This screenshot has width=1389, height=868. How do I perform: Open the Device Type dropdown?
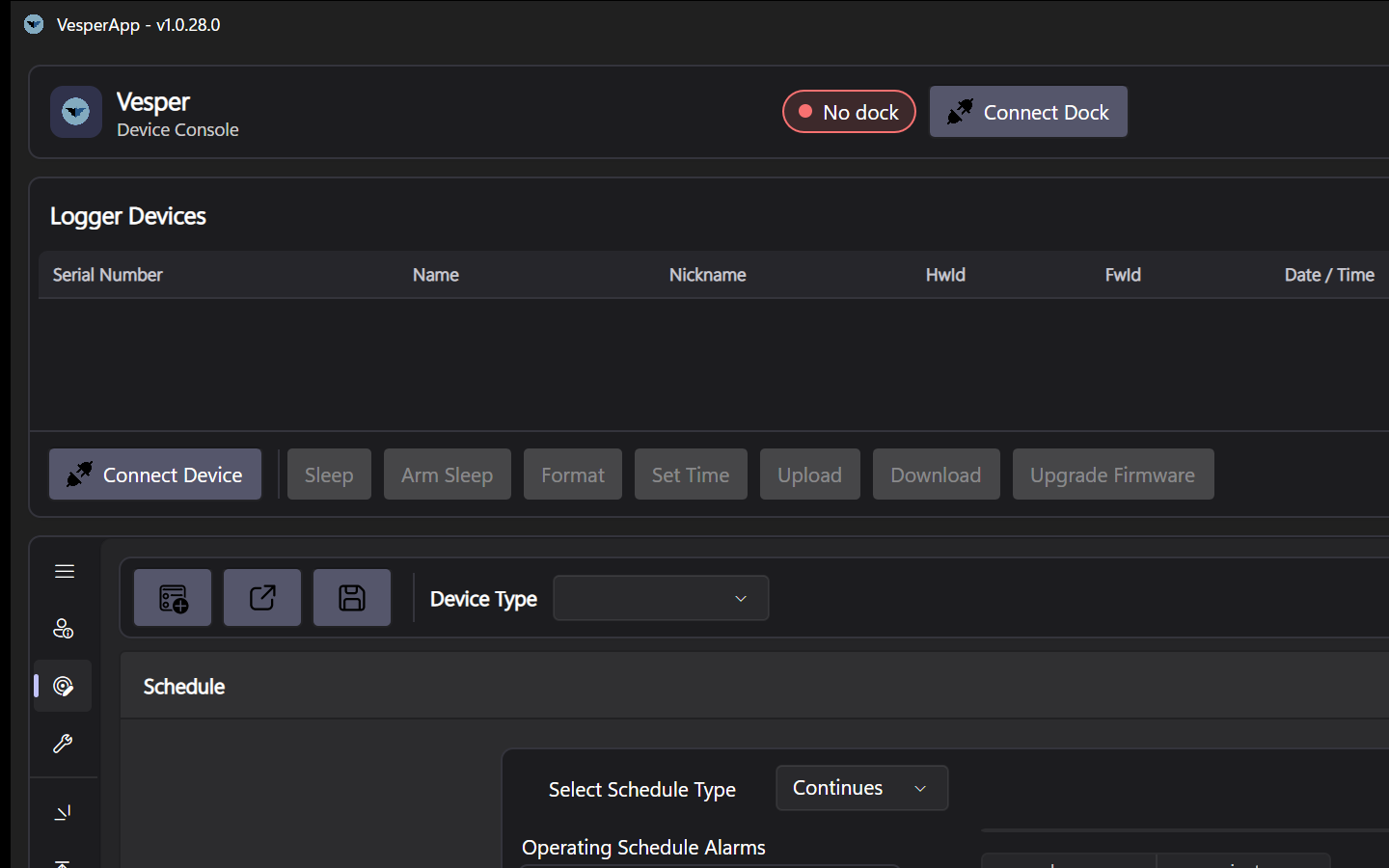click(x=661, y=598)
